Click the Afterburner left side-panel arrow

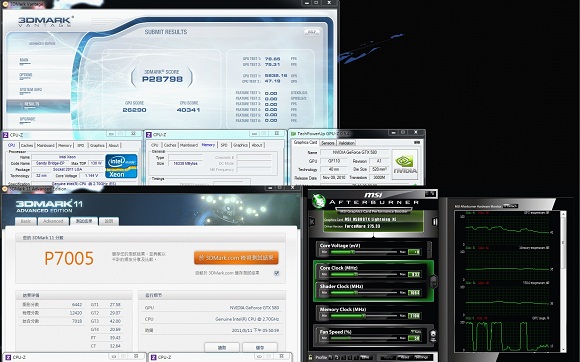click(312, 222)
